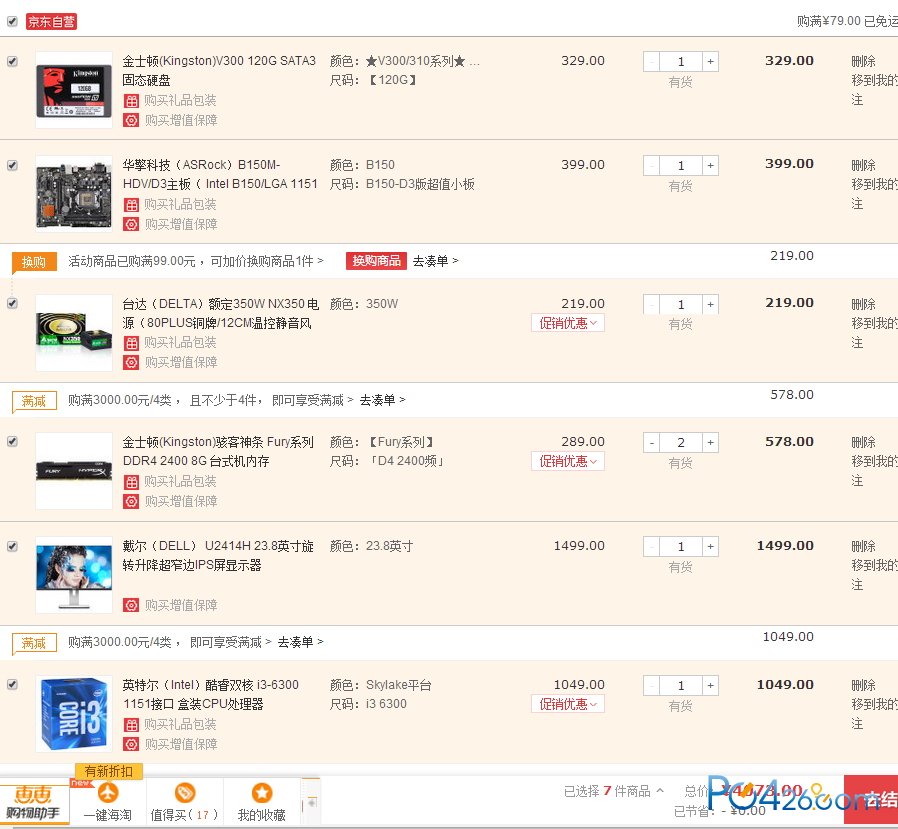Increase quantity of DELTA NX350 power supply
The image size is (898, 829).
710,304
